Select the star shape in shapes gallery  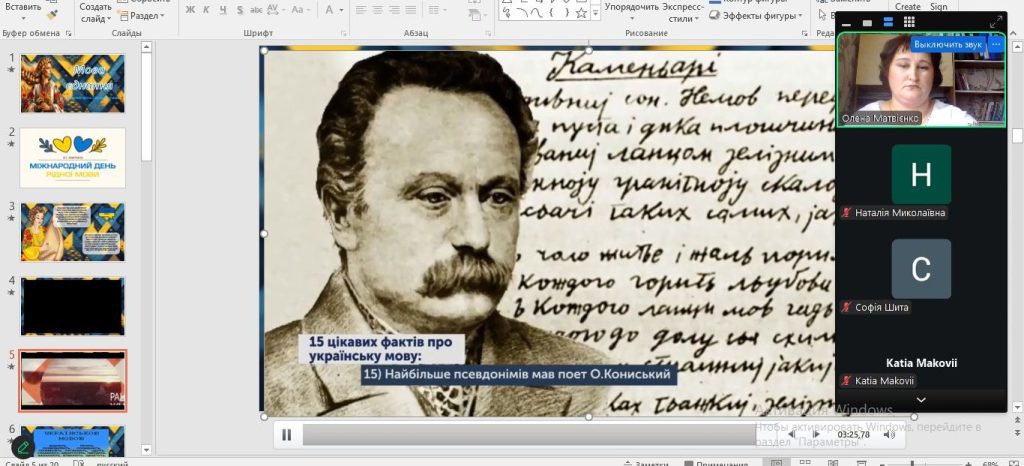click(x=581, y=12)
